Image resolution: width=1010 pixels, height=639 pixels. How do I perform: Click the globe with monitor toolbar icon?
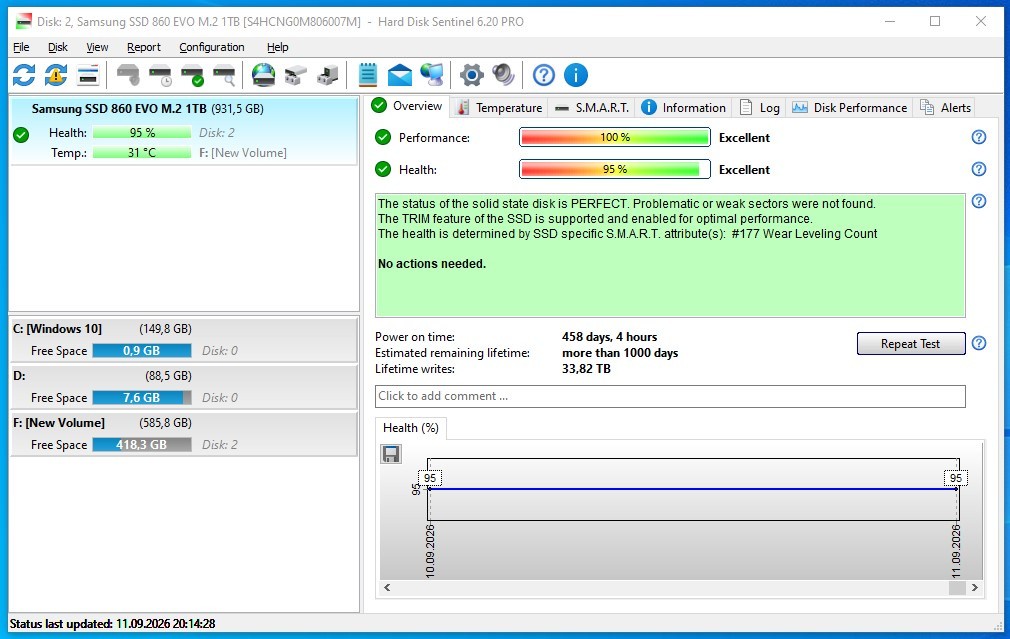click(x=432, y=75)
